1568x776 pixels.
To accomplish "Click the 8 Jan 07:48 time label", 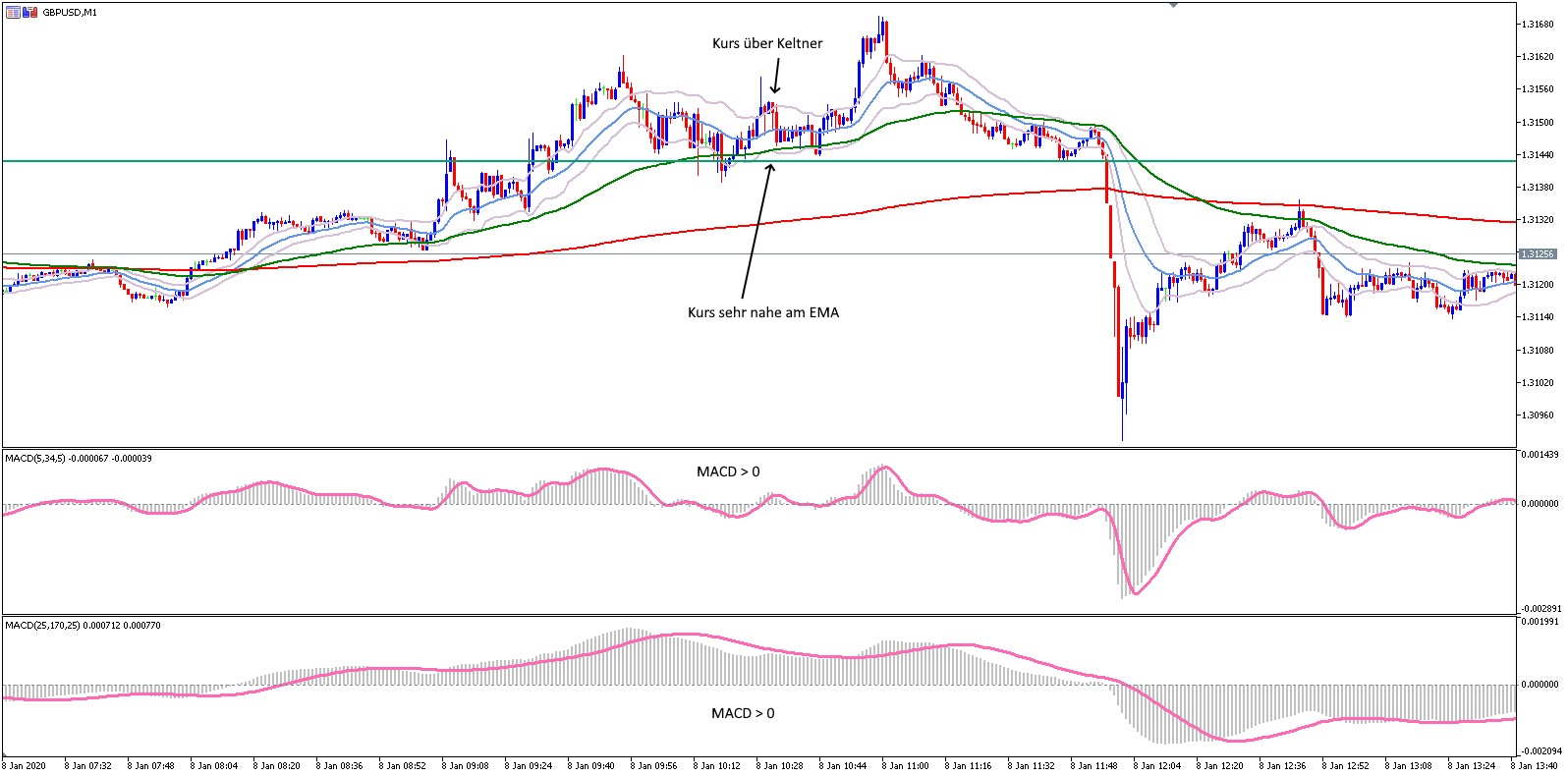I will 151,765.
